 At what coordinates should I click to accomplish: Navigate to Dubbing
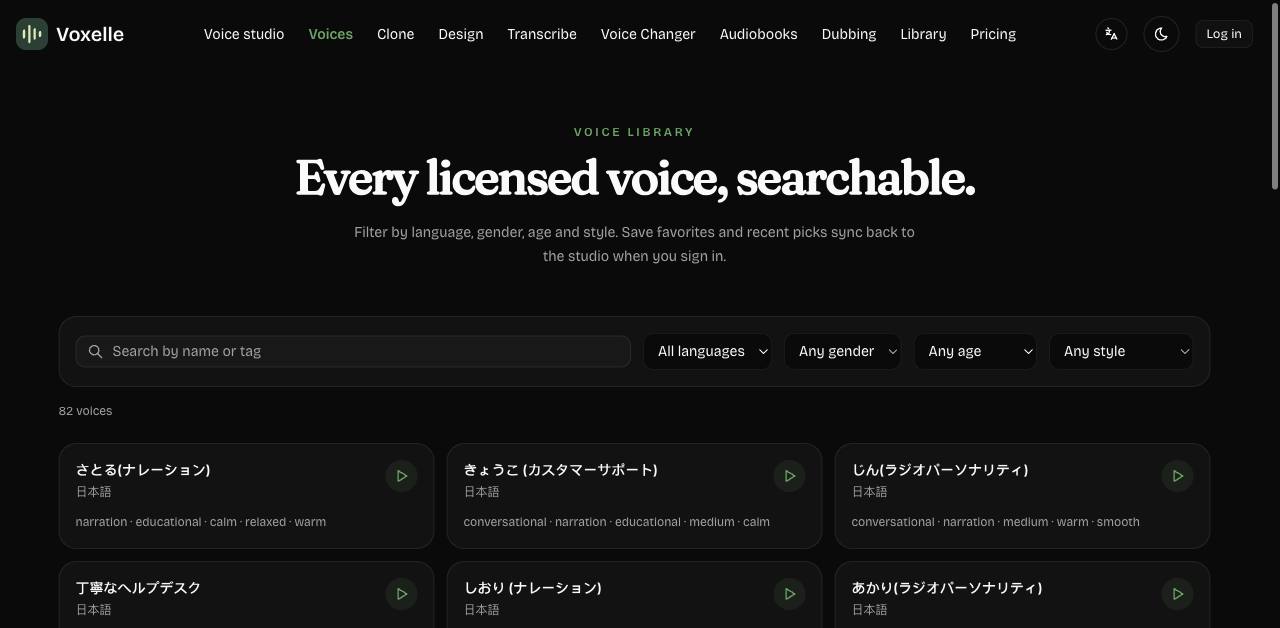point(849,34)
